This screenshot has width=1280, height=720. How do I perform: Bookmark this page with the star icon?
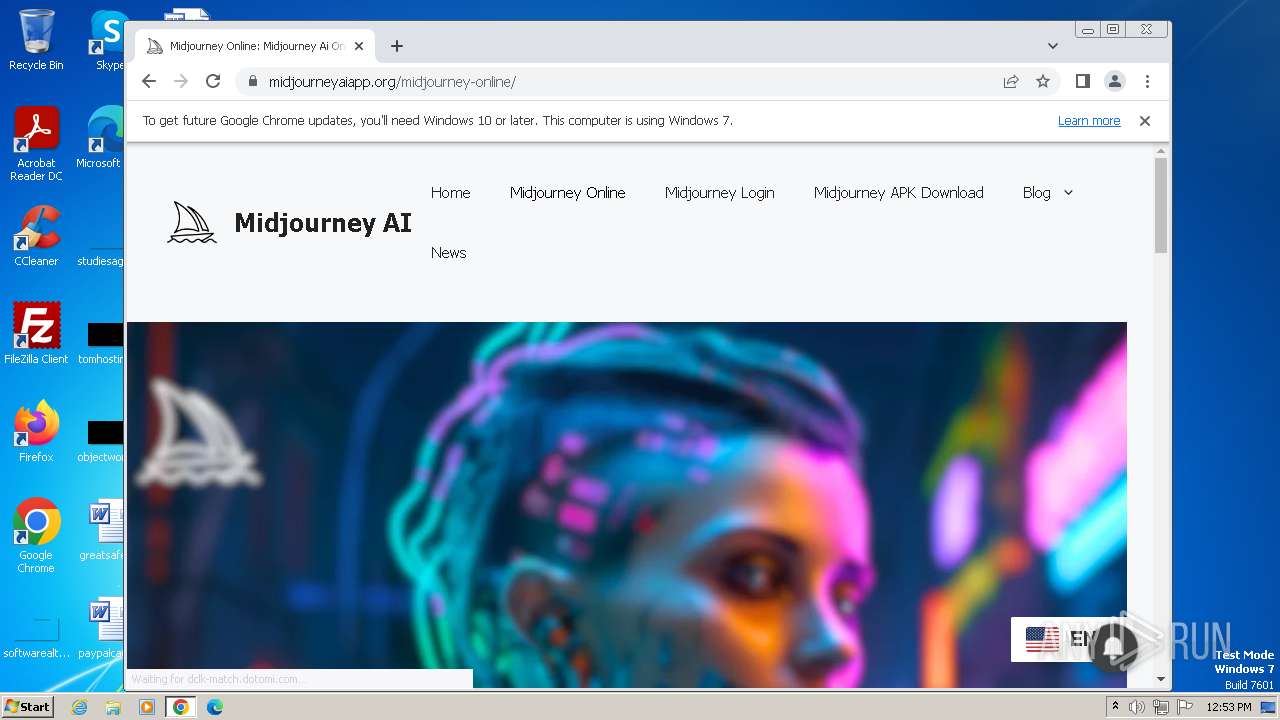click(x=1043, y=82)
